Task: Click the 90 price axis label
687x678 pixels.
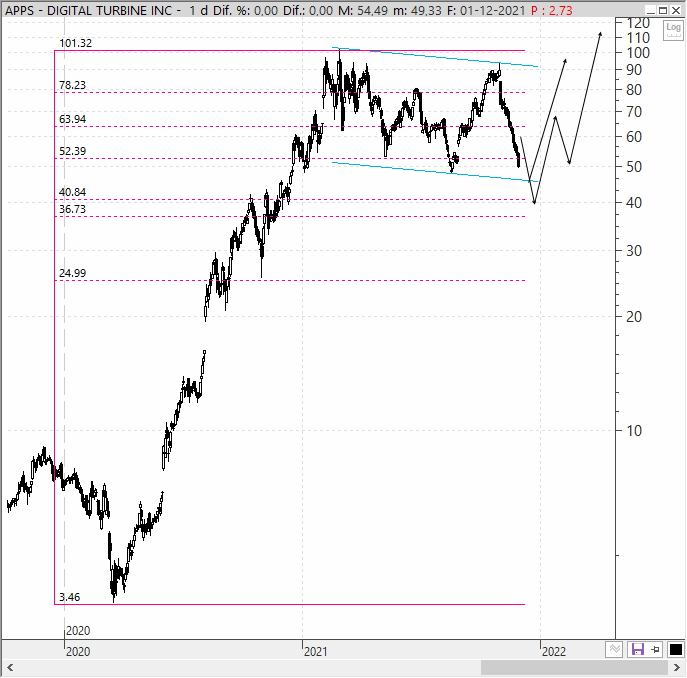Action: point(634,70)
